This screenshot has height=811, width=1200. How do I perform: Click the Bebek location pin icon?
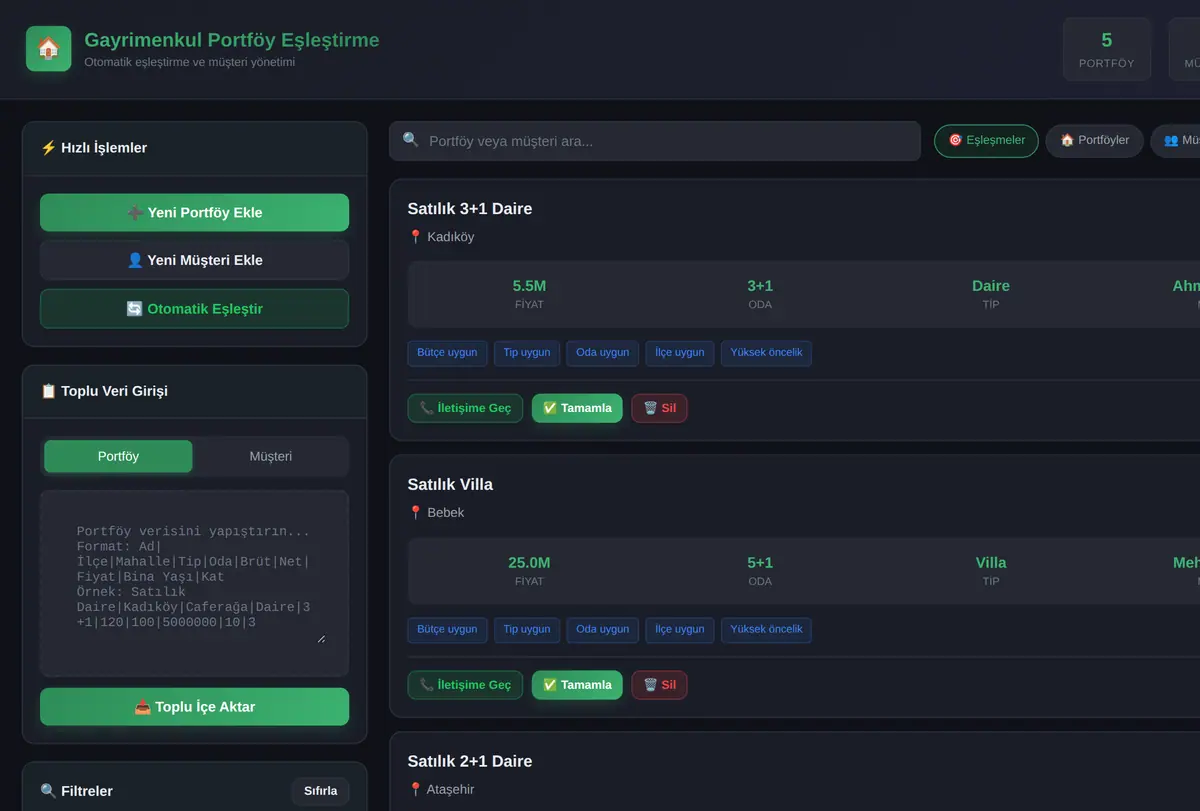[416, 513]
